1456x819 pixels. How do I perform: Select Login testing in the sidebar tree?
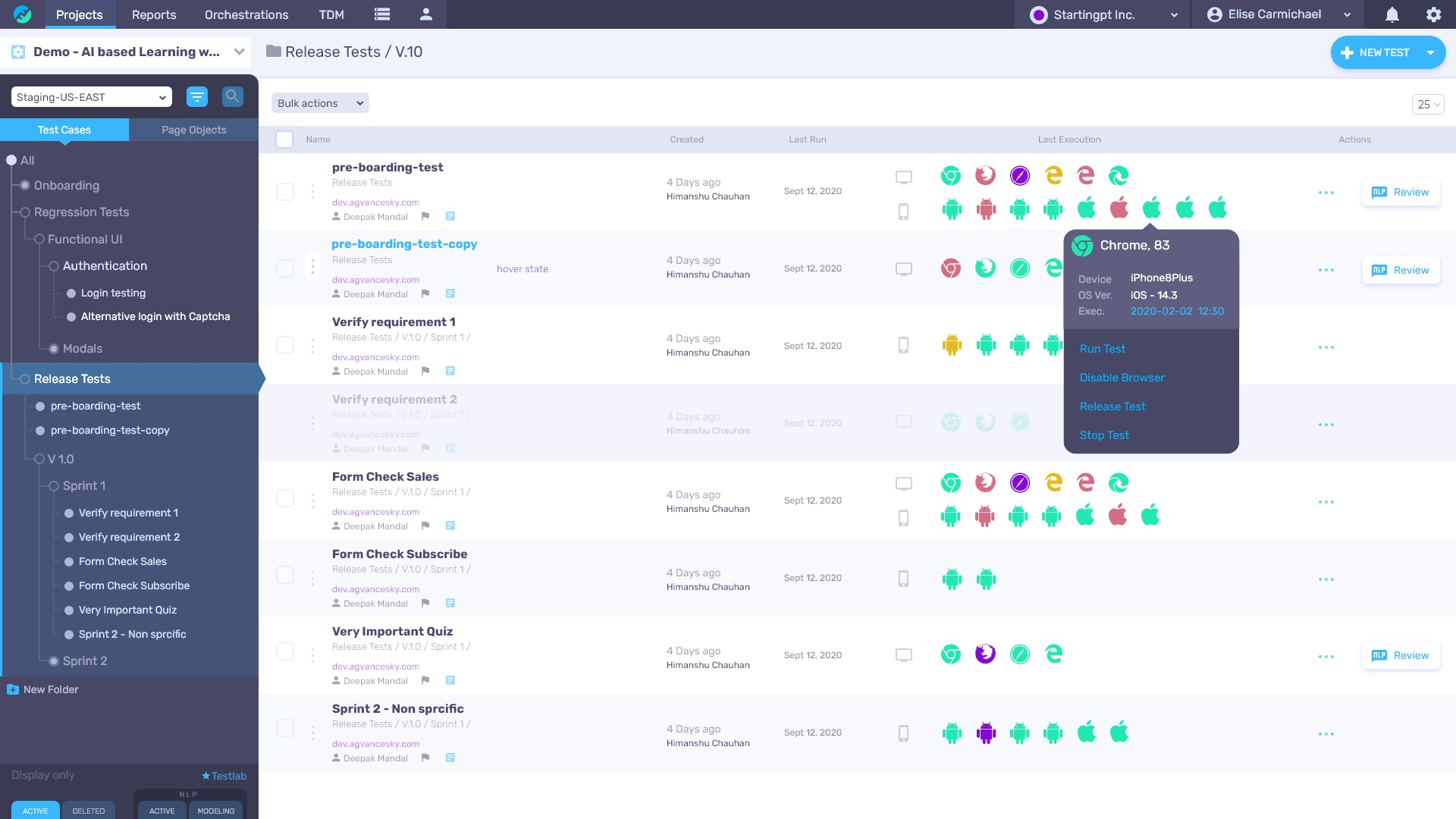[112, 293]
